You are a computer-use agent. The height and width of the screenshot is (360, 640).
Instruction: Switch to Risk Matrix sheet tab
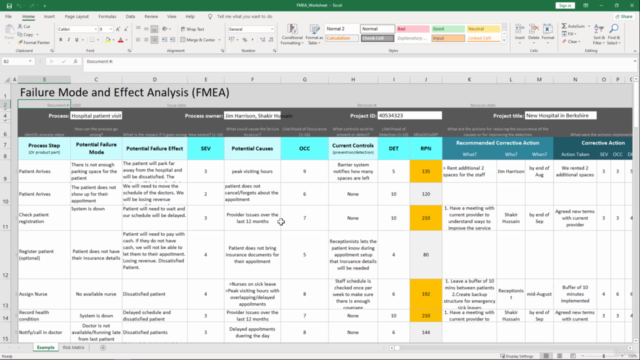click(73, 348)
